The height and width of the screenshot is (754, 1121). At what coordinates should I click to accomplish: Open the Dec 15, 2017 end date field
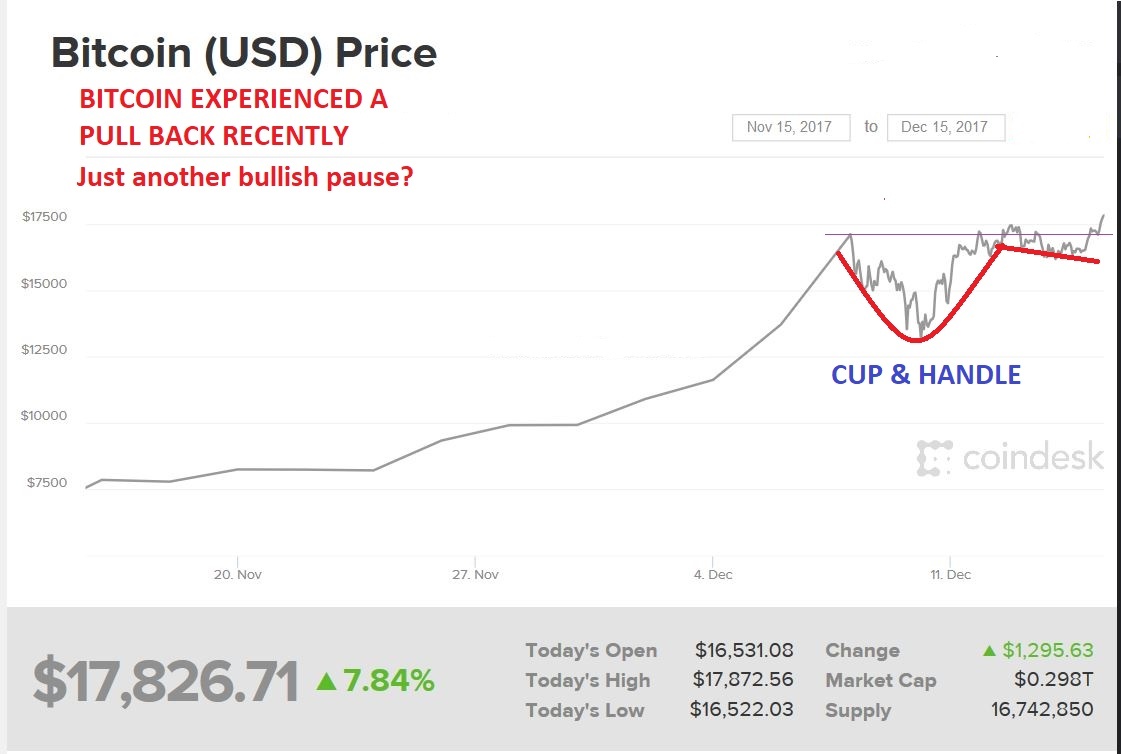(945, 127)
